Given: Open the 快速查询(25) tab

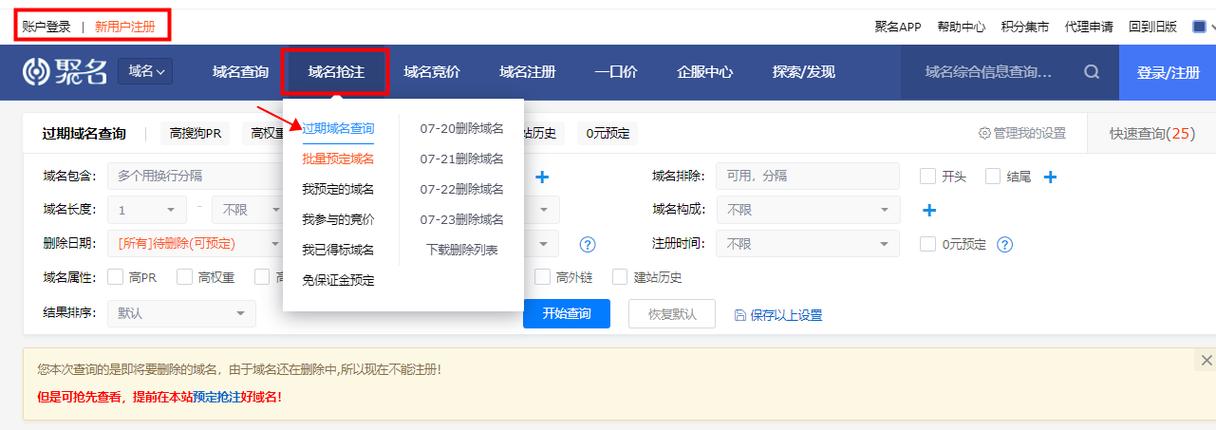Looking at the screenshot, I should (1152, 133).
